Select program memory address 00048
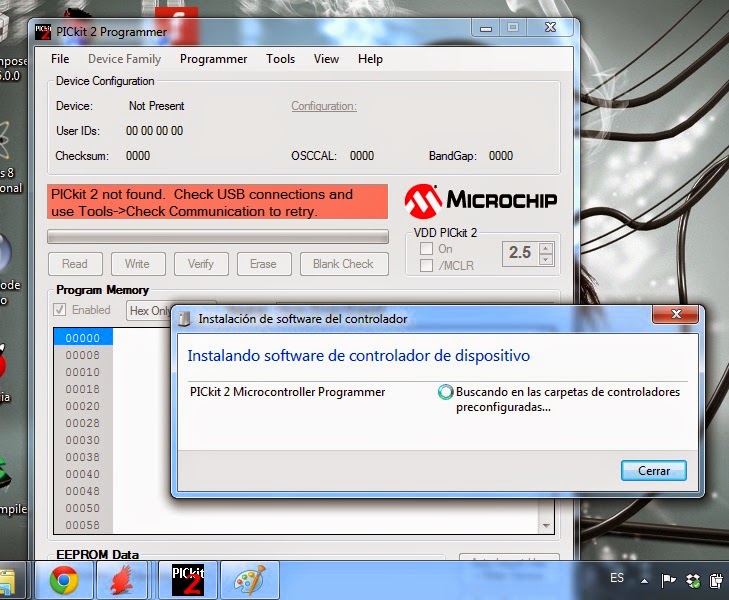The image size is (729, 600). click(x=83, y=491)
